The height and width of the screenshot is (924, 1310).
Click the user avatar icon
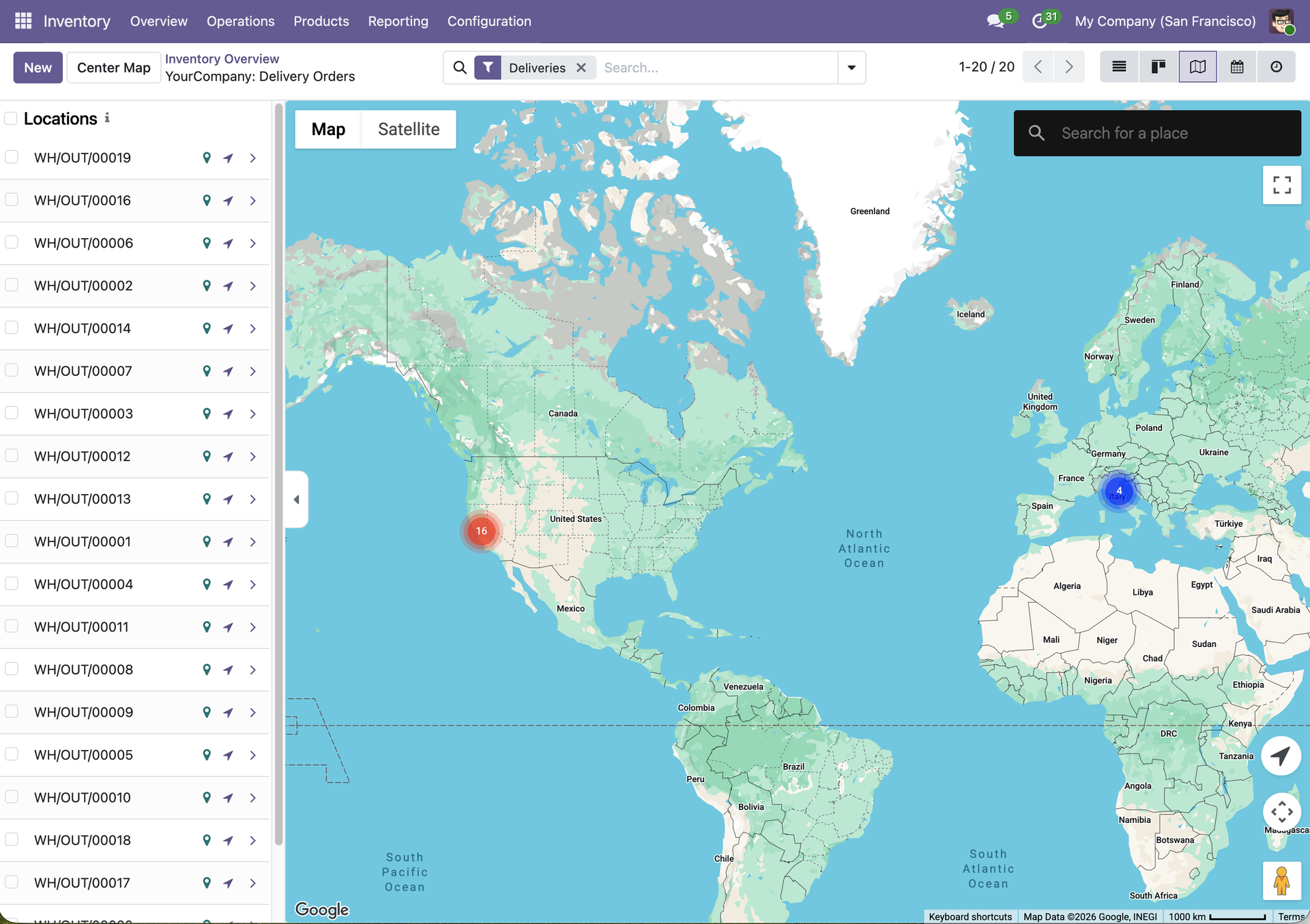point(1281,21)
